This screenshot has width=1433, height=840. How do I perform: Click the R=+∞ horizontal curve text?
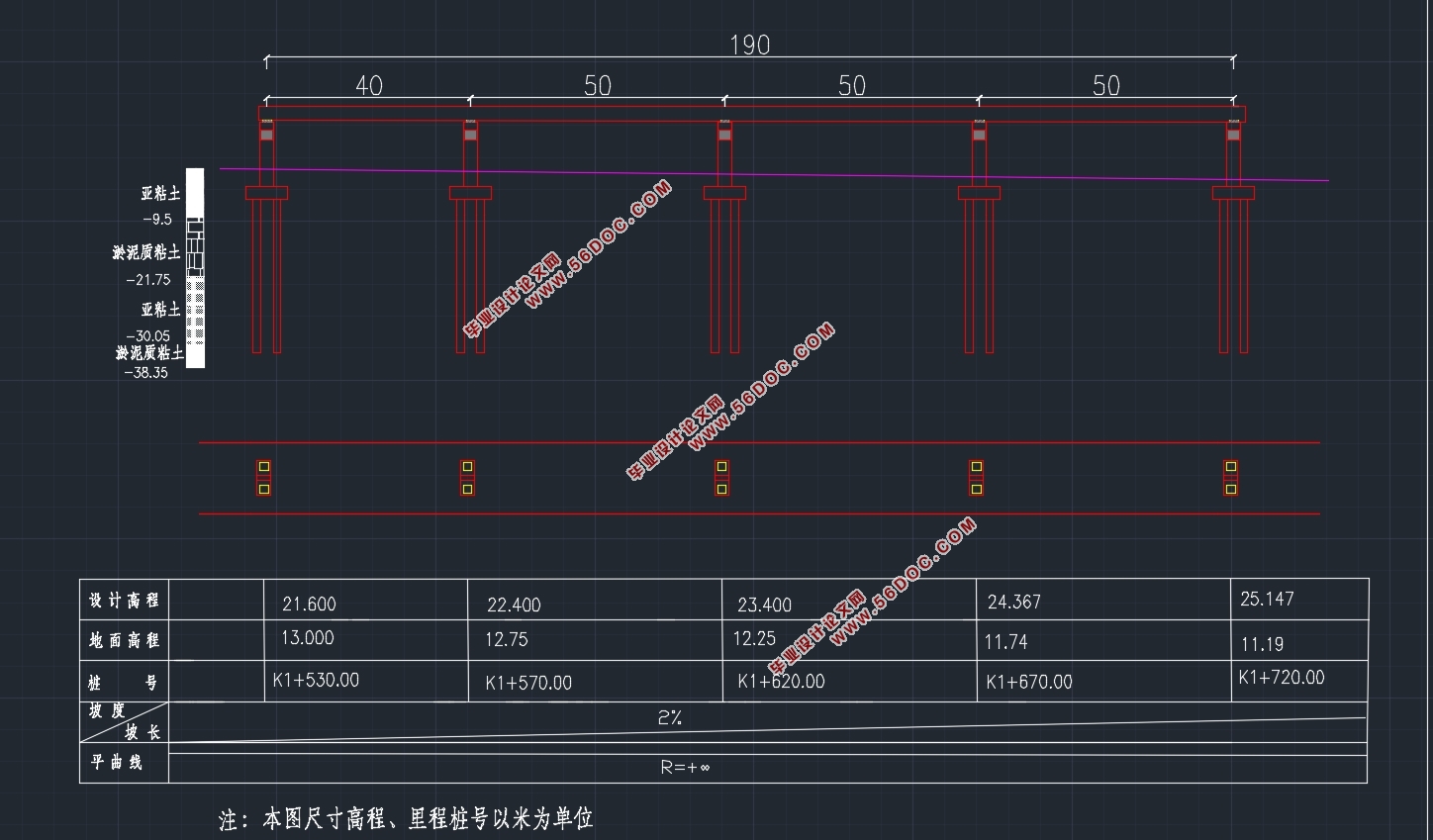(685, 767)
